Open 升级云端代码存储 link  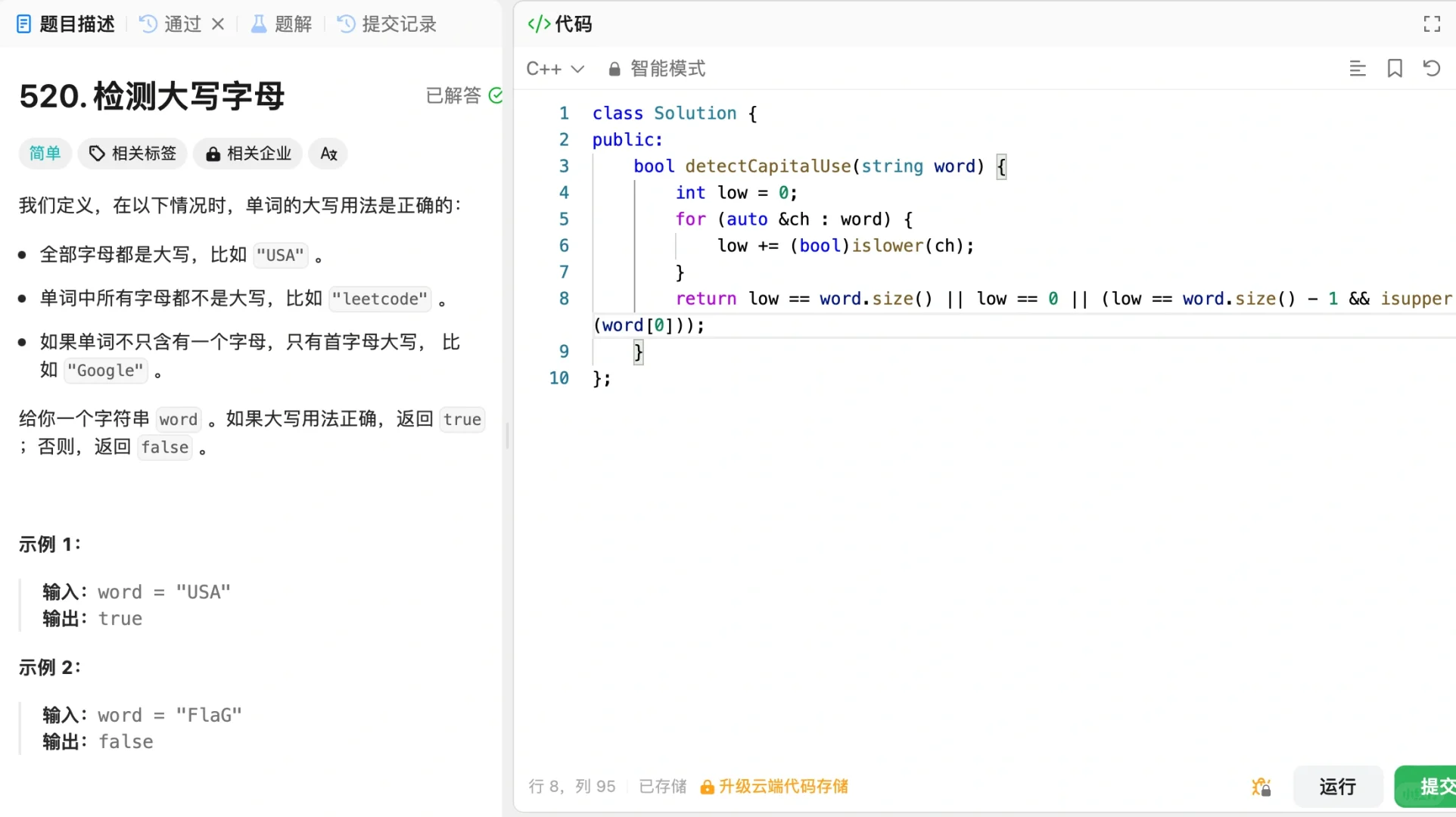click(x=774, y=787)
